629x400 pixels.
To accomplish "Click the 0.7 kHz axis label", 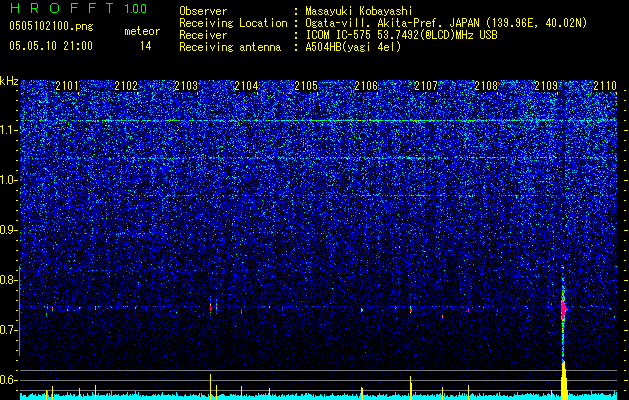I will pos(8,330).
